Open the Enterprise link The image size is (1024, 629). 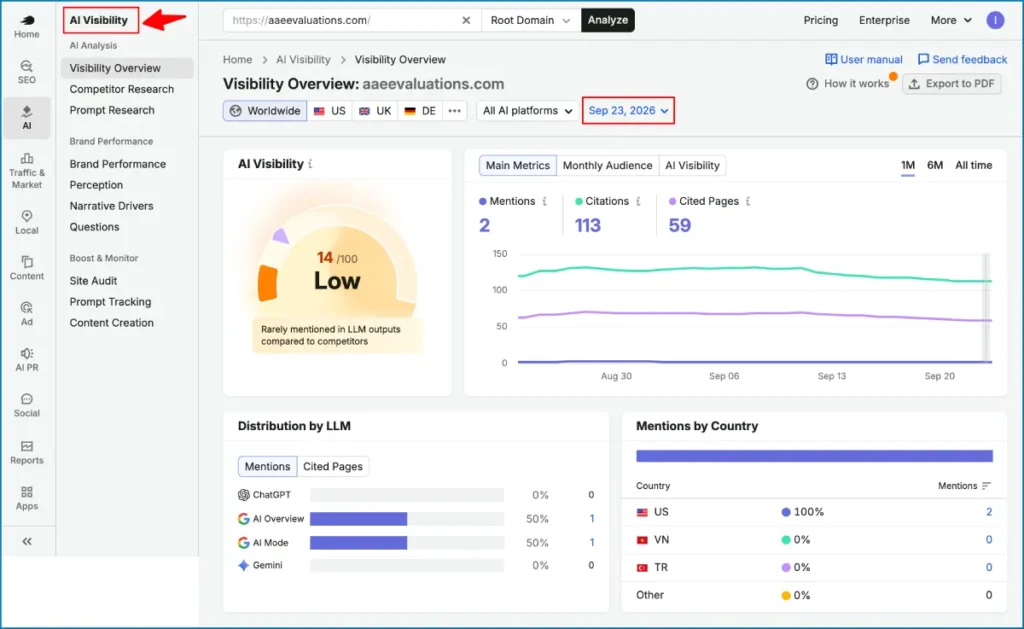point(884,20)
